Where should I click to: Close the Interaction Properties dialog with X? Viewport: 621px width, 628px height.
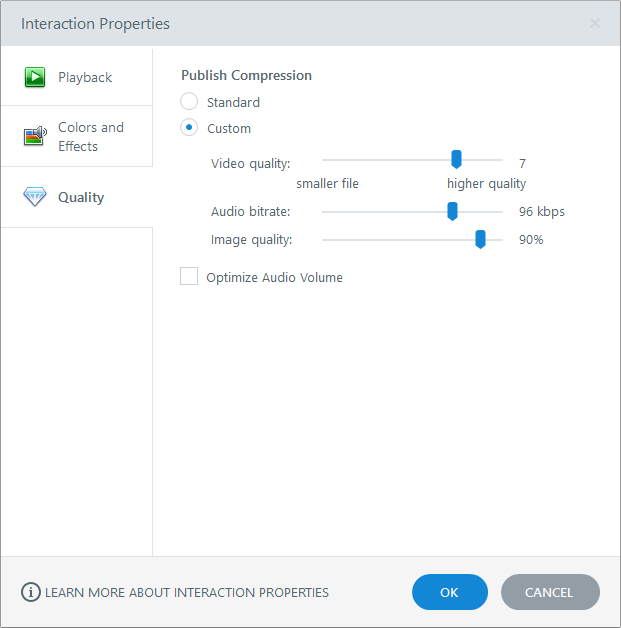pyautogui.click(x=595, y=23)
